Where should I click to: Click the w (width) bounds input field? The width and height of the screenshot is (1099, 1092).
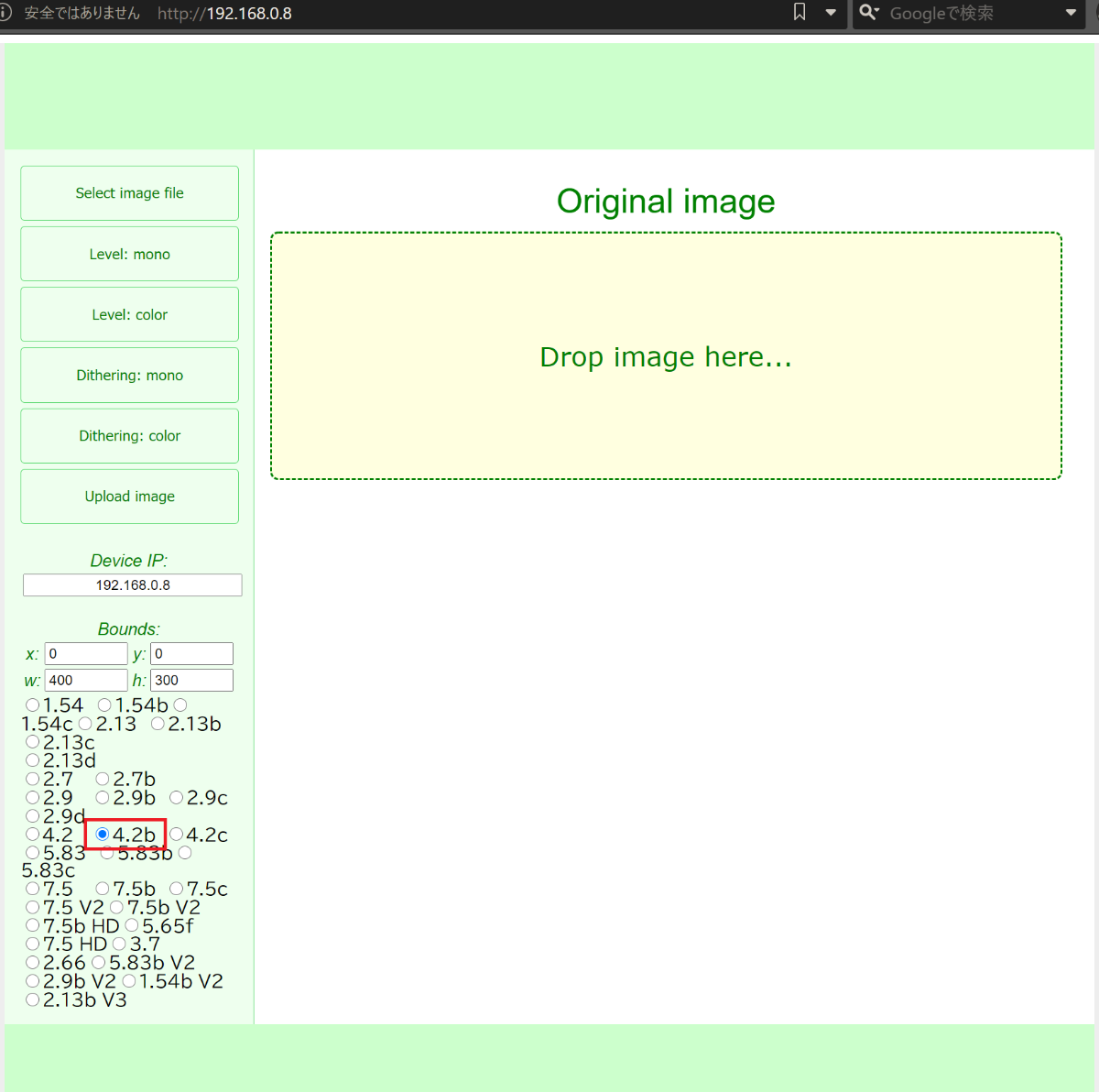(x=86, y=680)
